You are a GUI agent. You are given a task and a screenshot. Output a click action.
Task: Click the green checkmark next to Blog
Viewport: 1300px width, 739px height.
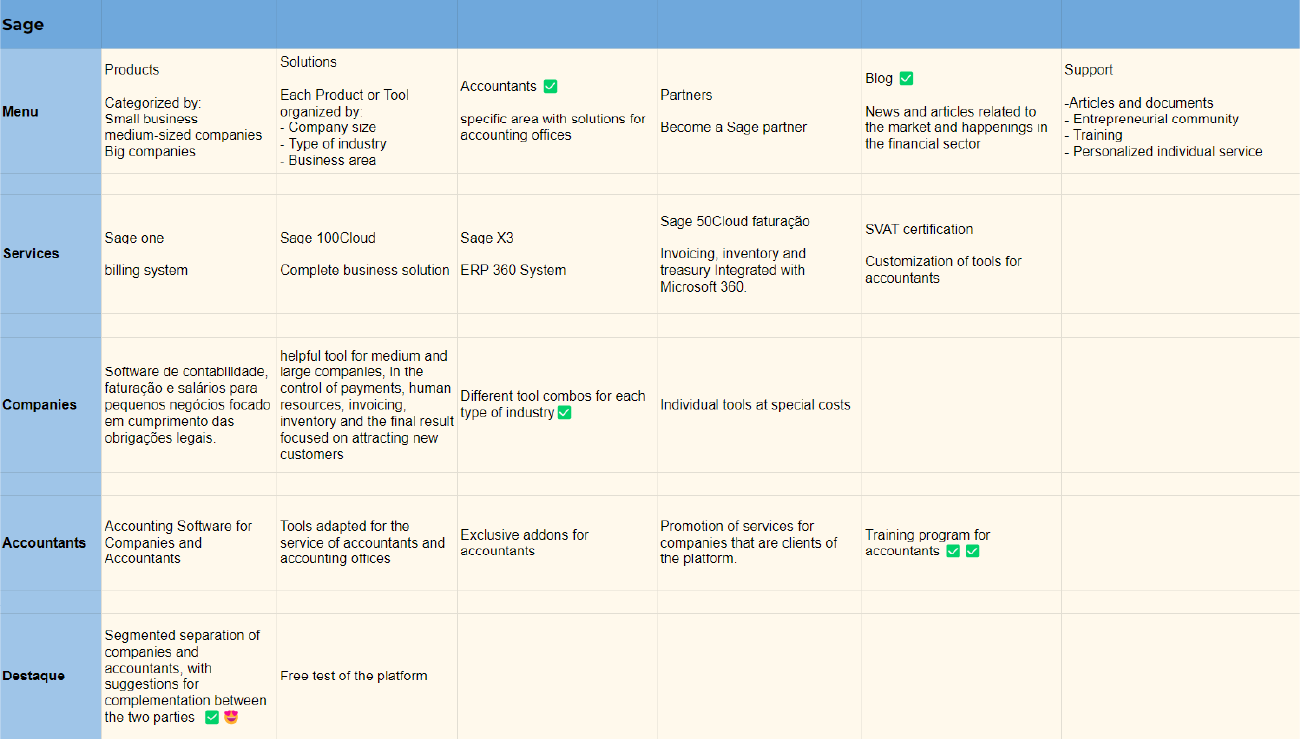click(906, 78)
